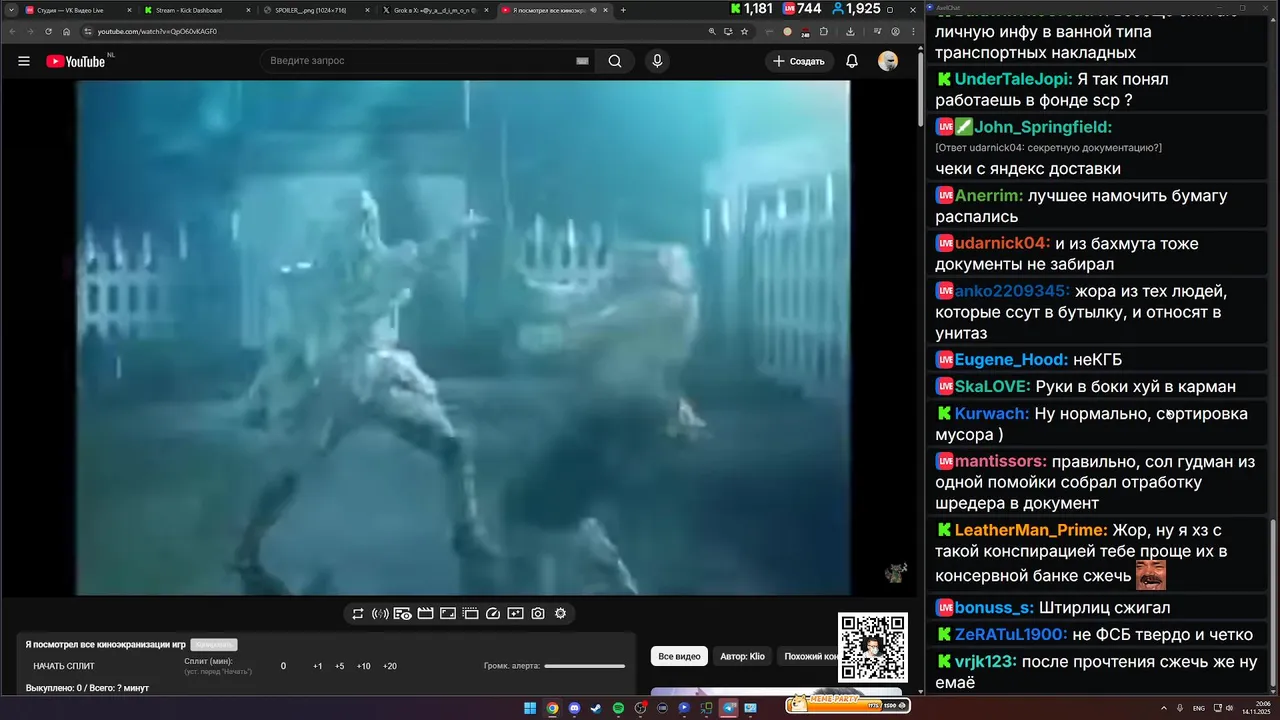The image size is (1280, 720).
Task: Click LeatherMan_Prime username in chat
Action: 1031,530
